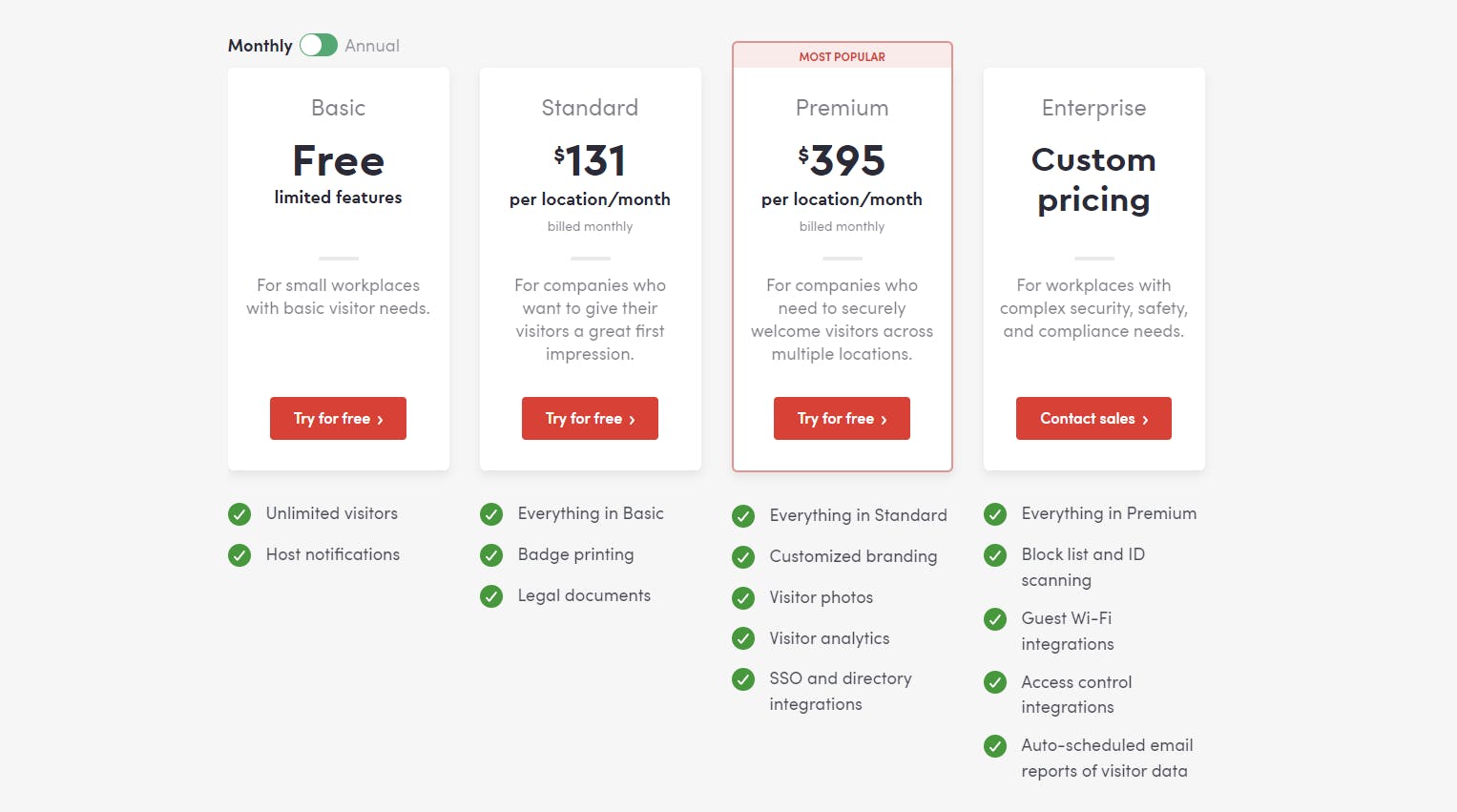This screenshot has width=1457, height=812.
Task: Click the checkmark icon beside Unlimited visitors
Action: pos(239,514)
